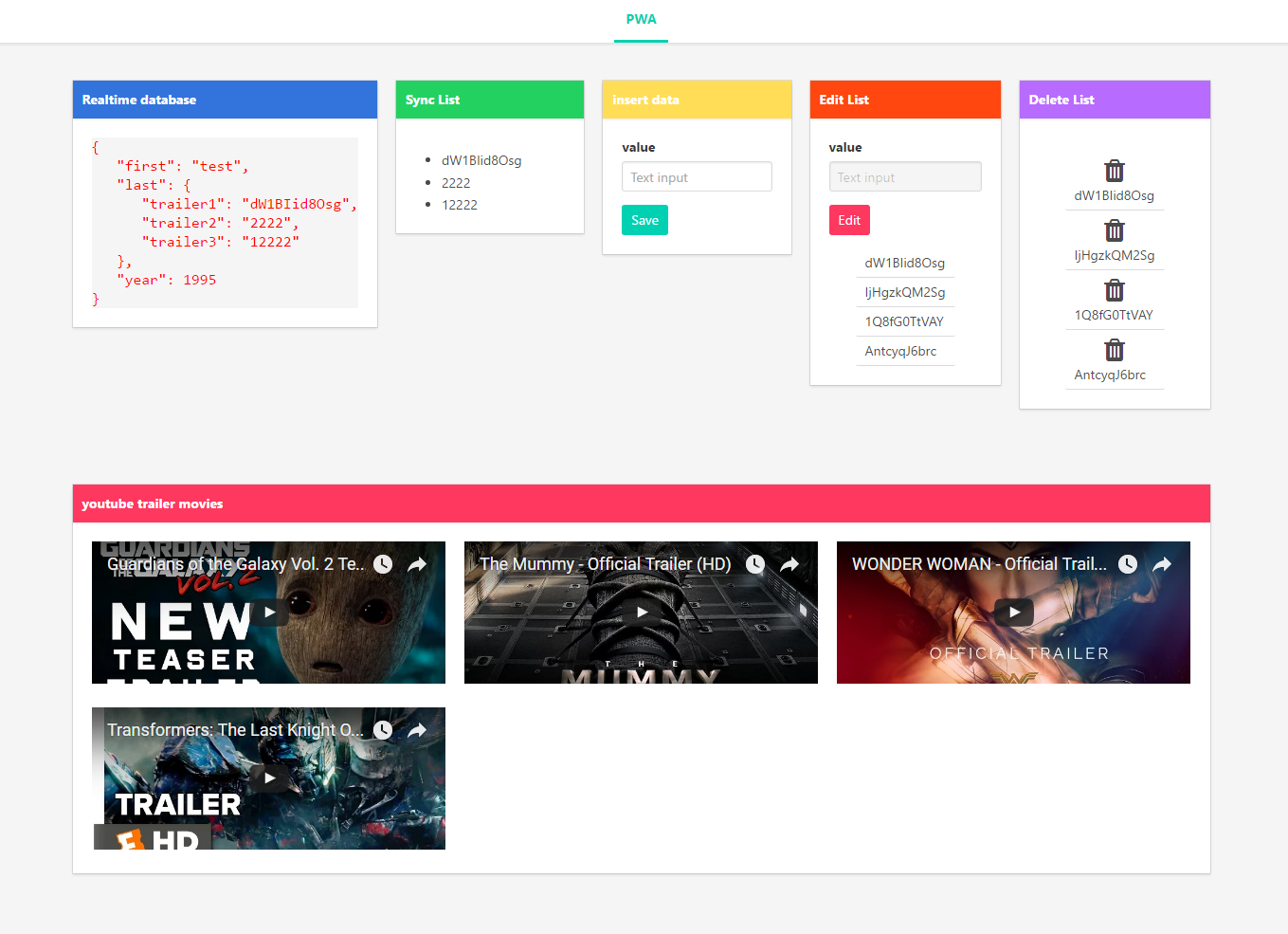Click Watch Later clock on Wonder Woman video
The image size is (1288, 934).
pos(1128,564)
